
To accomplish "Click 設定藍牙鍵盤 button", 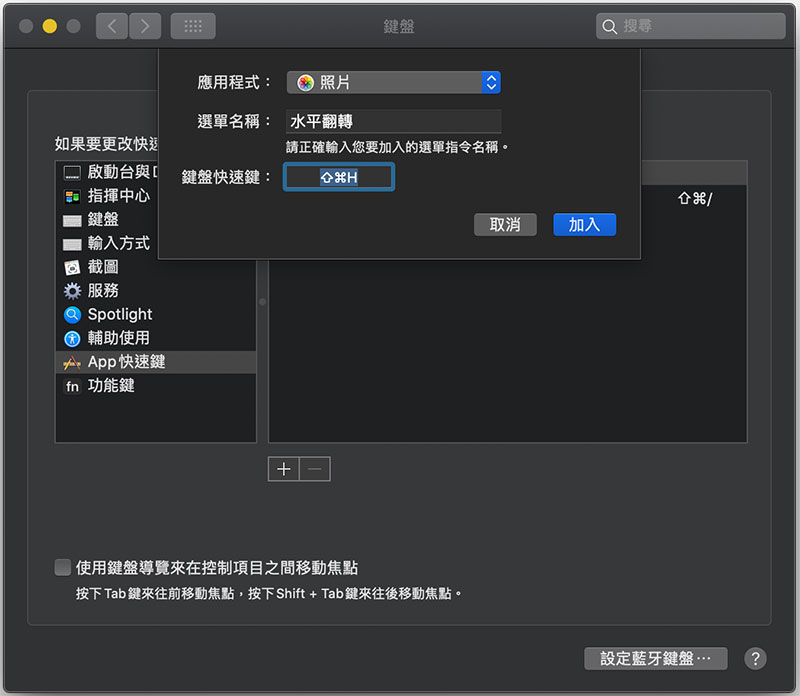I will coord(655,658).
